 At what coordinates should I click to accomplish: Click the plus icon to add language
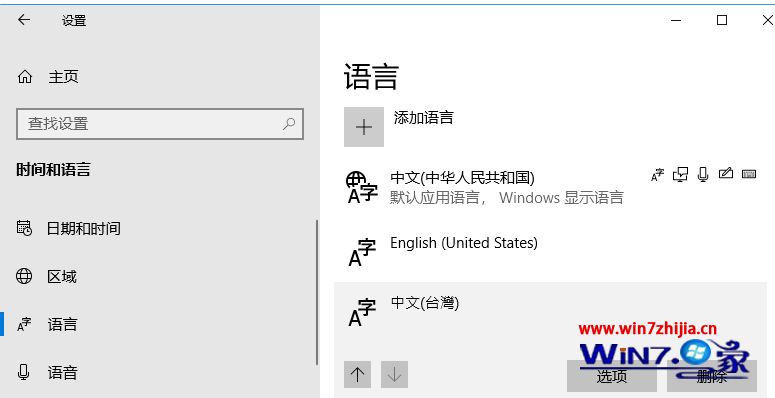point(364,127)
